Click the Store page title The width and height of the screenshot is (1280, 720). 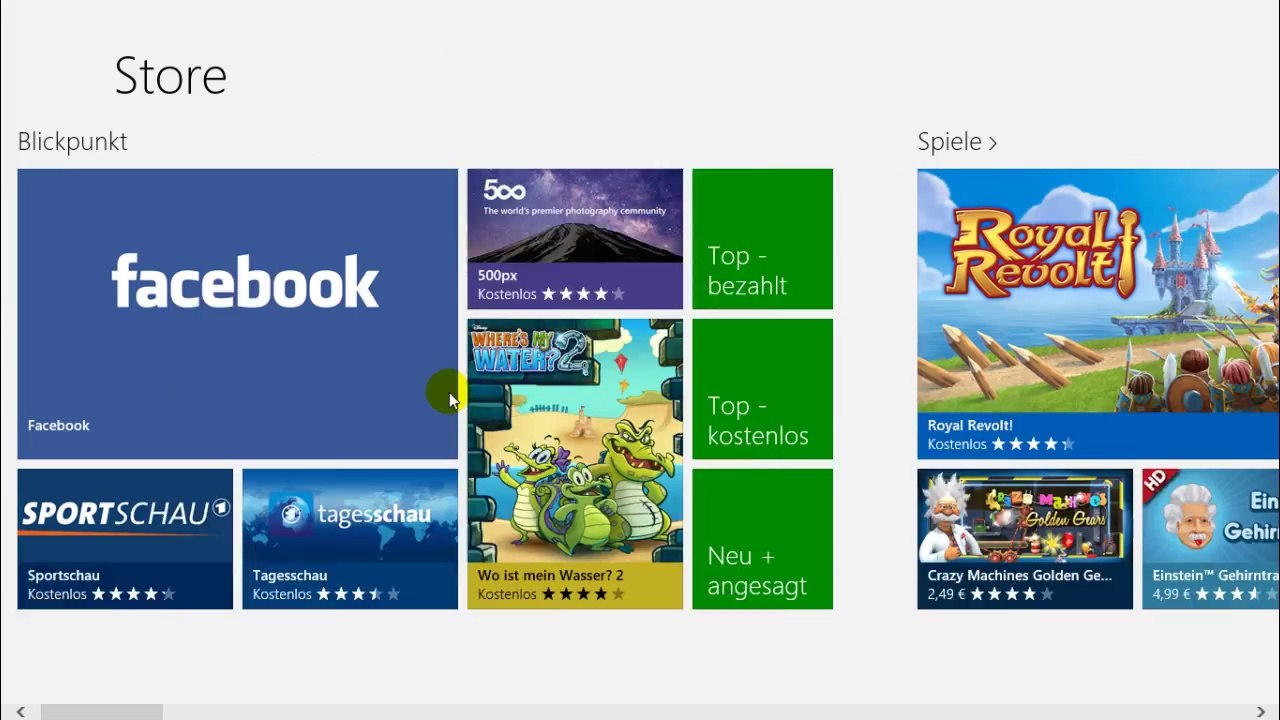171,76
